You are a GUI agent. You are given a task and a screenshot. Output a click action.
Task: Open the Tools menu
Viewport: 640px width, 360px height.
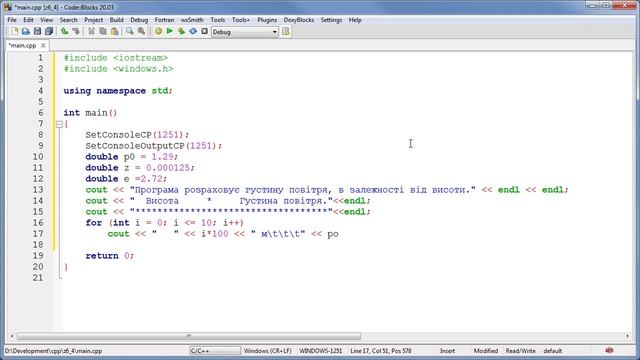point(218,20)
